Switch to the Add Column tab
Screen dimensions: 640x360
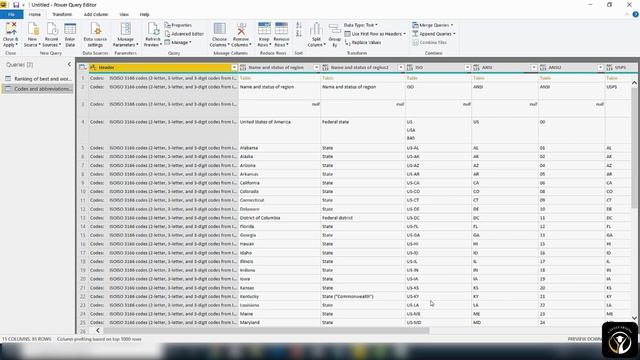(x=96, y=14)
